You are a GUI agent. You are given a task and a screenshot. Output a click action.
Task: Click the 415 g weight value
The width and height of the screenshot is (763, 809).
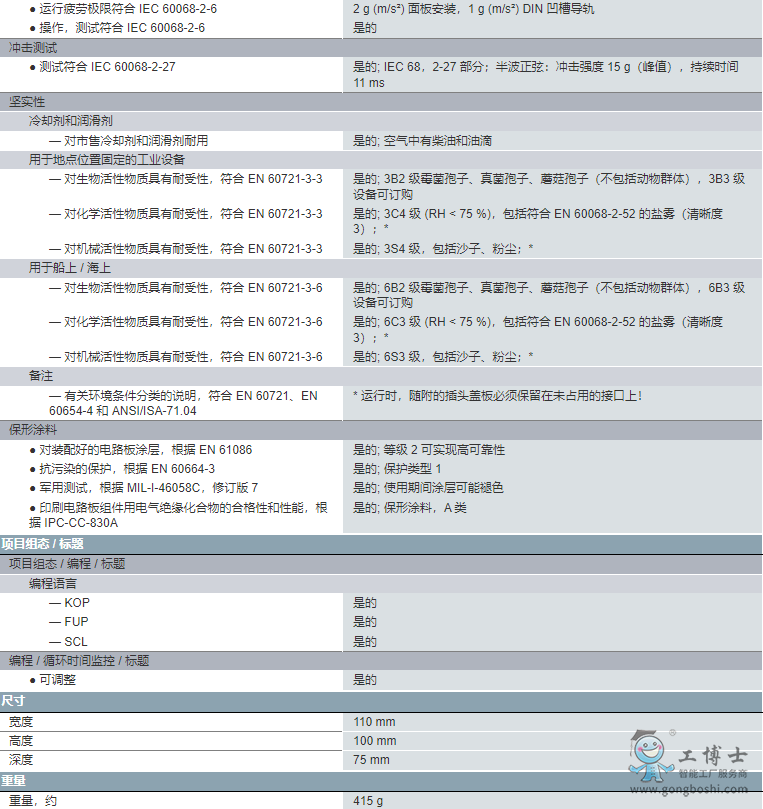point(368,801)
